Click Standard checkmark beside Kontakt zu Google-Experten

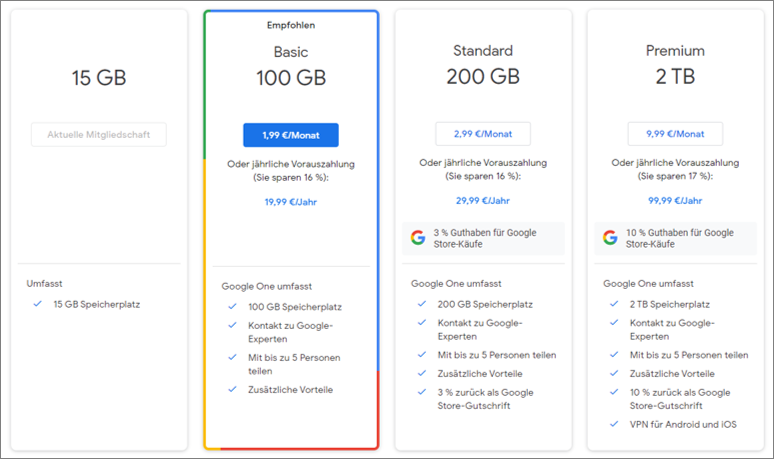tap(422, 322)
